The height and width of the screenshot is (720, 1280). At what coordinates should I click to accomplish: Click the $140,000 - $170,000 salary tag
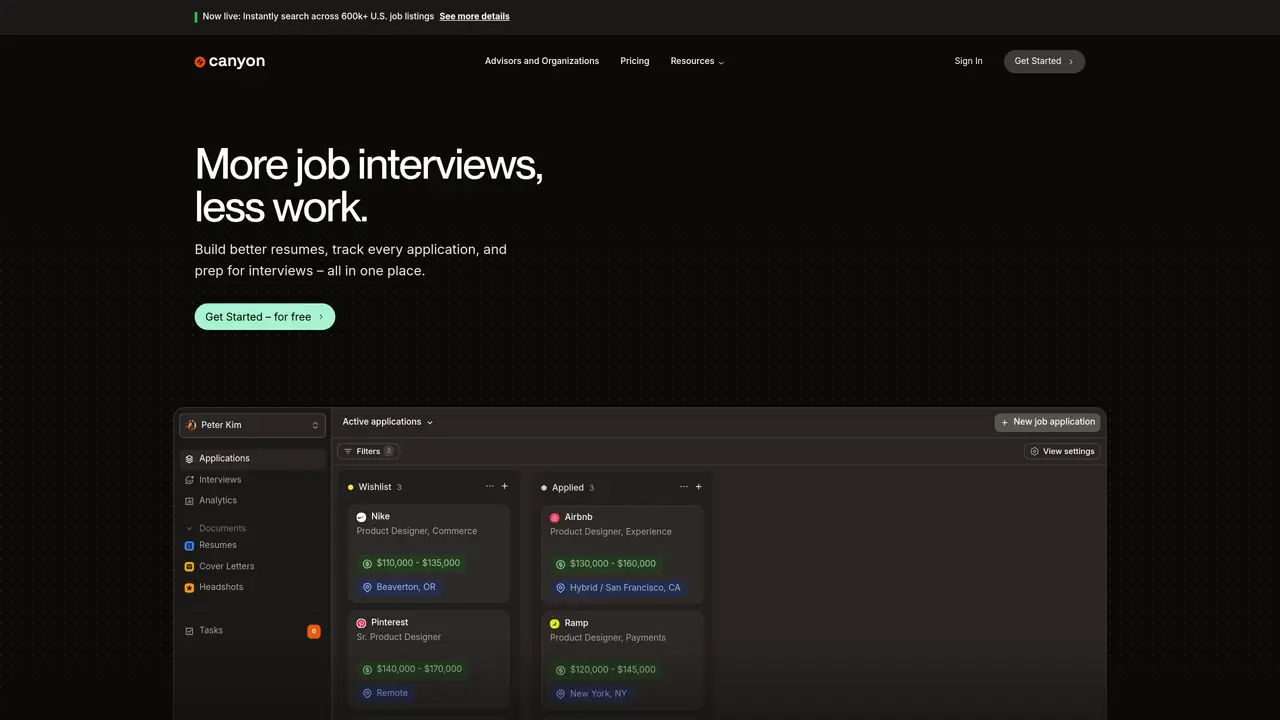(x=412, y=670)
